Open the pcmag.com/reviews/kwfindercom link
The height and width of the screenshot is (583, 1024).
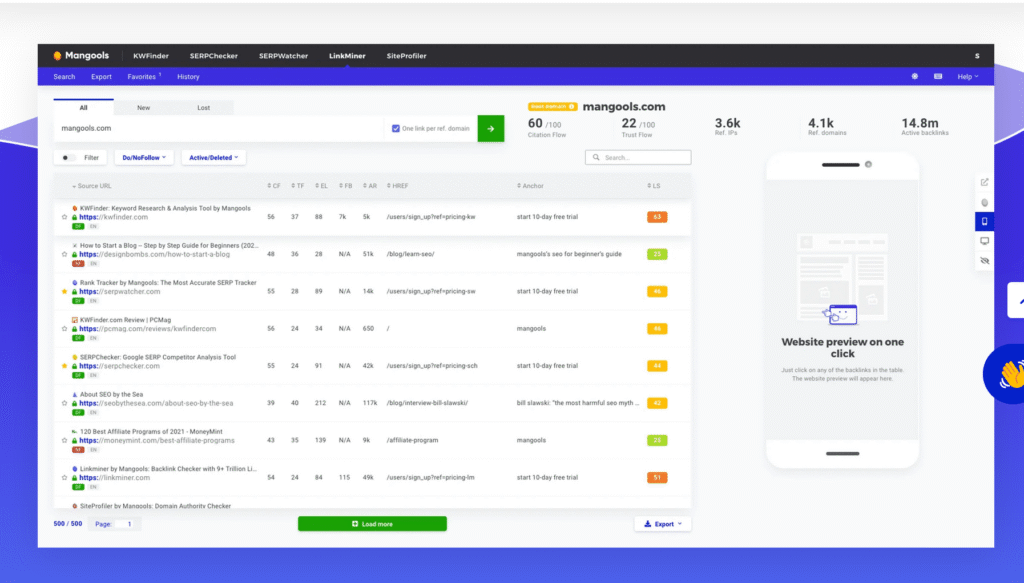pos(148,329)
